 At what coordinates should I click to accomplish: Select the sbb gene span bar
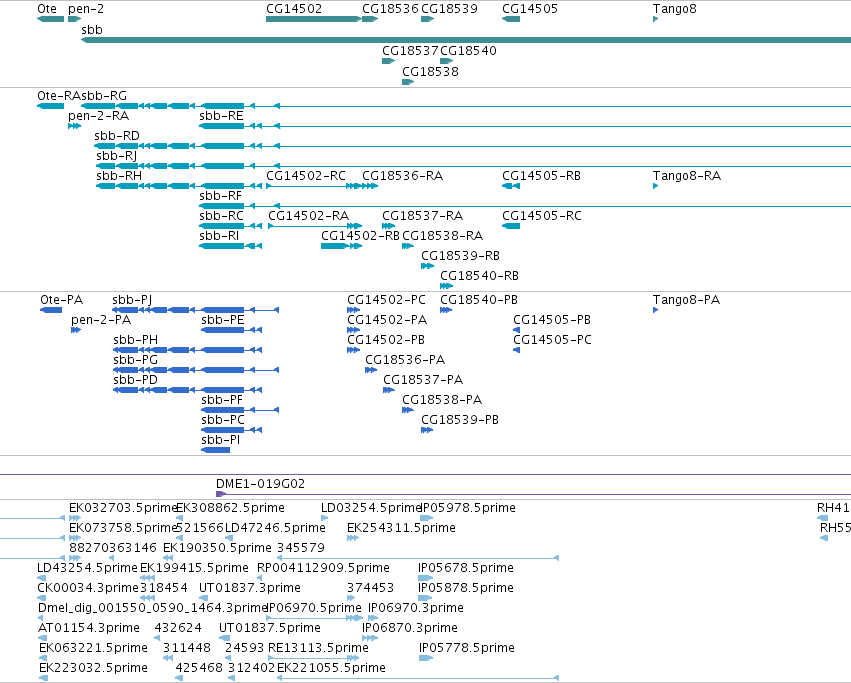point(466,40)
